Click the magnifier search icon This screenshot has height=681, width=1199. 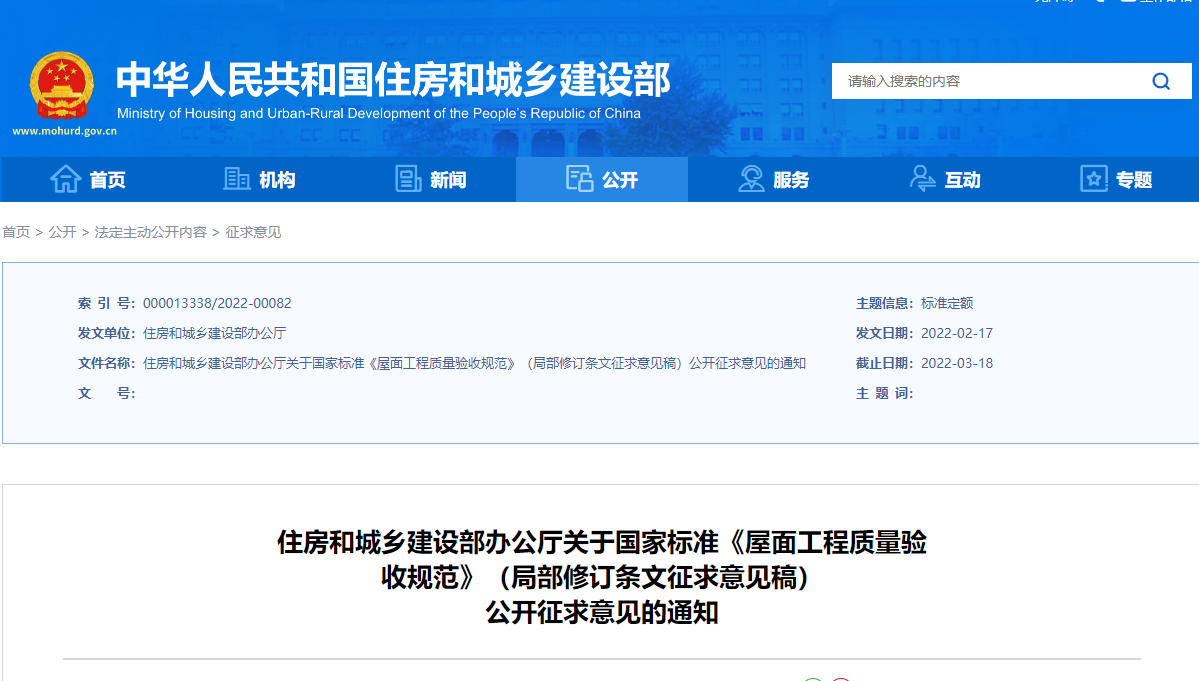pyautogui.click(x=1161, y=81)
